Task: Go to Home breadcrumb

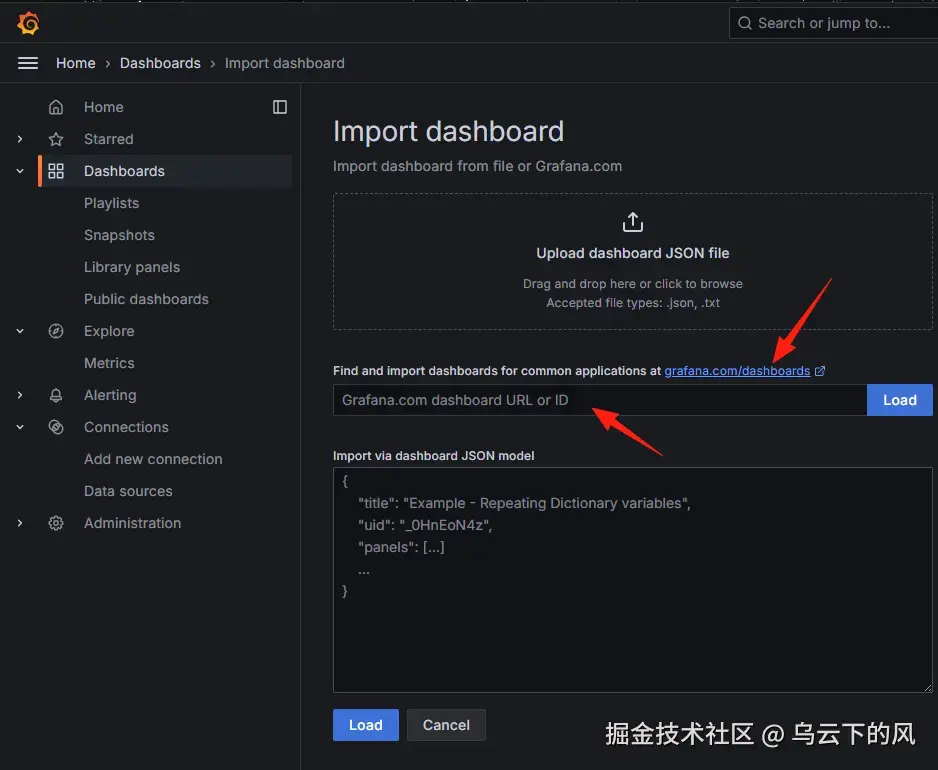Action: pyautogui.click(x=75, y=63)
